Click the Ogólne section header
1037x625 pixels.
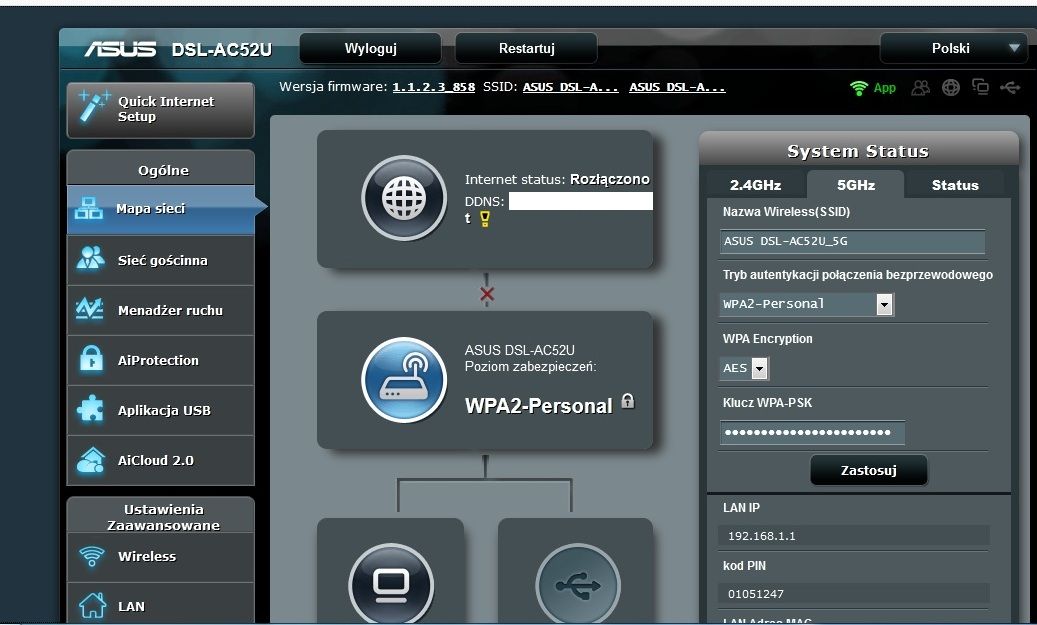click(161, 170)
